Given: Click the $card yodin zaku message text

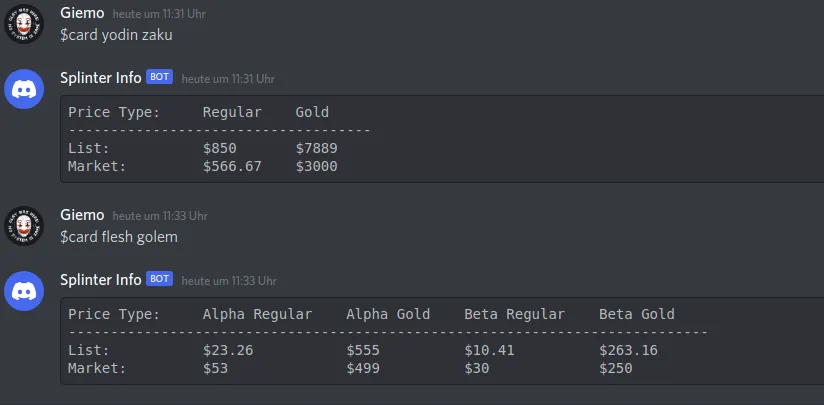Looking at the screenshot, I should click(116, 35).
